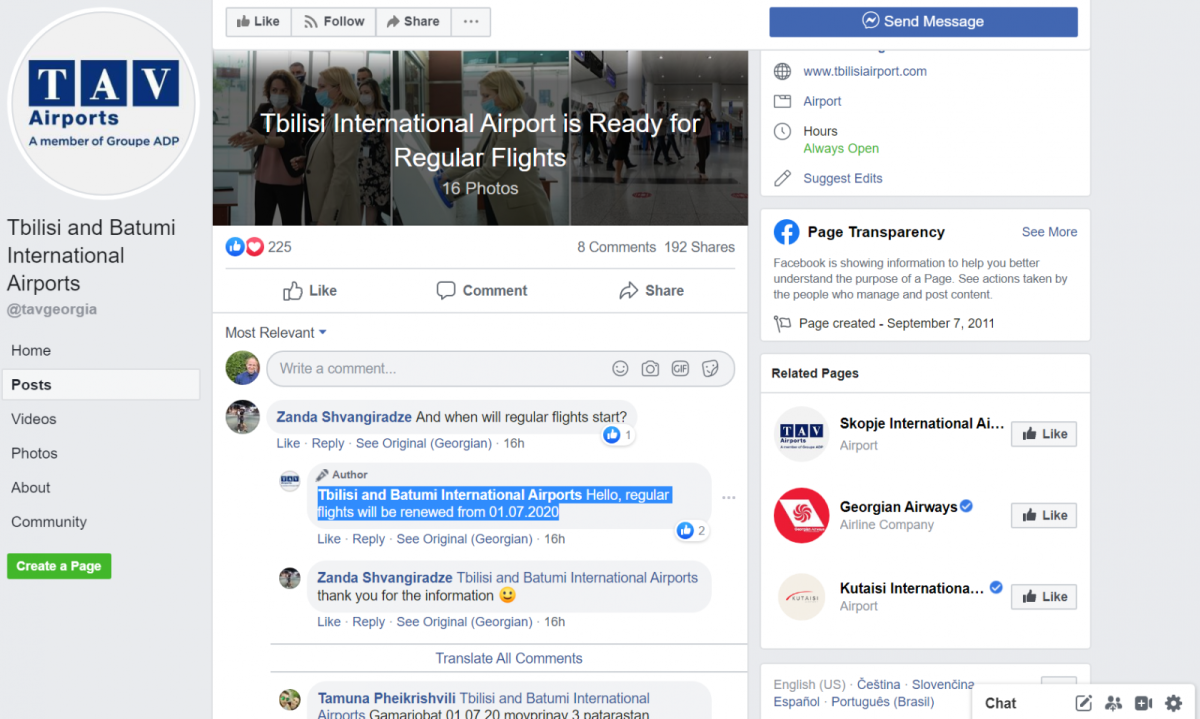Click the camera photo attachment icon
1200x719 pixels.
(x=650, y=369)
